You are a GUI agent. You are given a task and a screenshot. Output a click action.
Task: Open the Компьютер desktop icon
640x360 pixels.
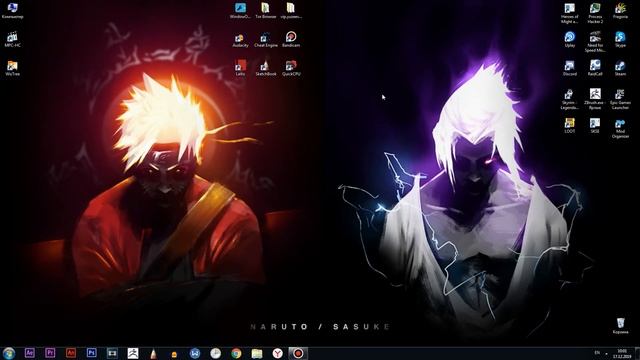tap(12, 11)
